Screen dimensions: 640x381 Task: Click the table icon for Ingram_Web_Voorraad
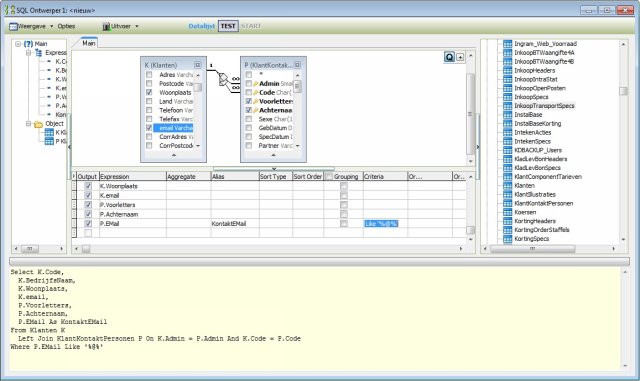pyautogui.click(x=507, y=44)
